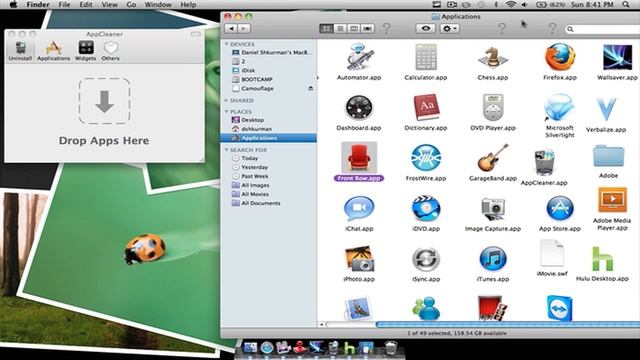Open AppCleaner Applications tab
Screen dimensions: 640x360
53,51
